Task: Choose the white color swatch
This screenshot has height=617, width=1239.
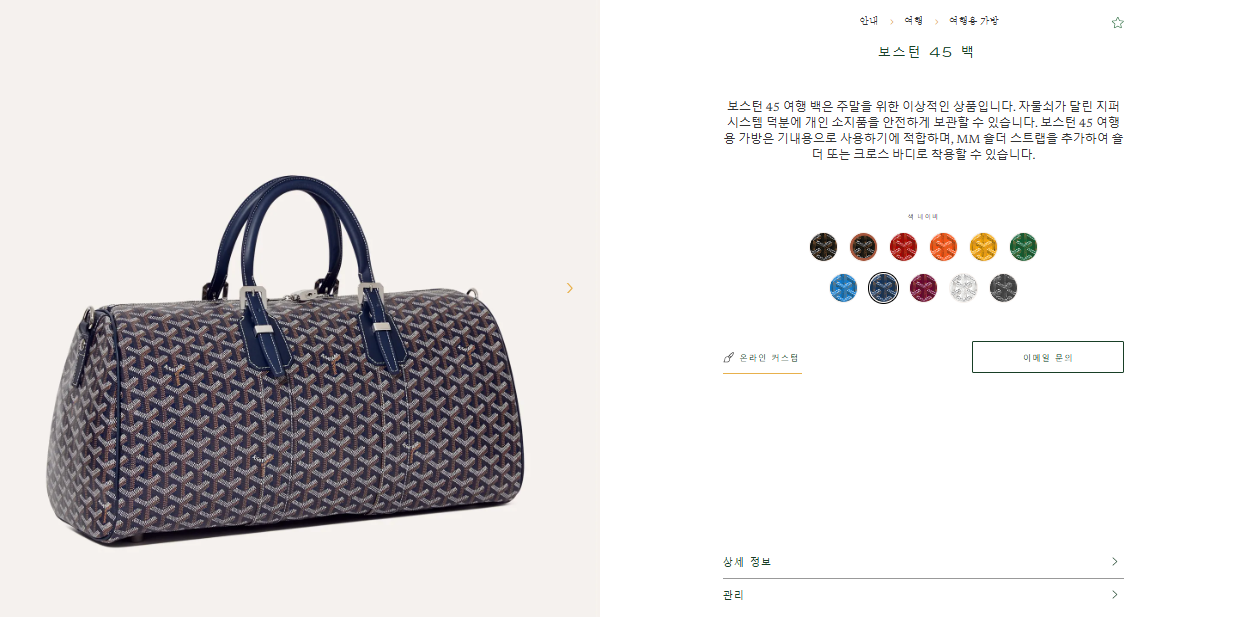Action: tap(963, 288)
